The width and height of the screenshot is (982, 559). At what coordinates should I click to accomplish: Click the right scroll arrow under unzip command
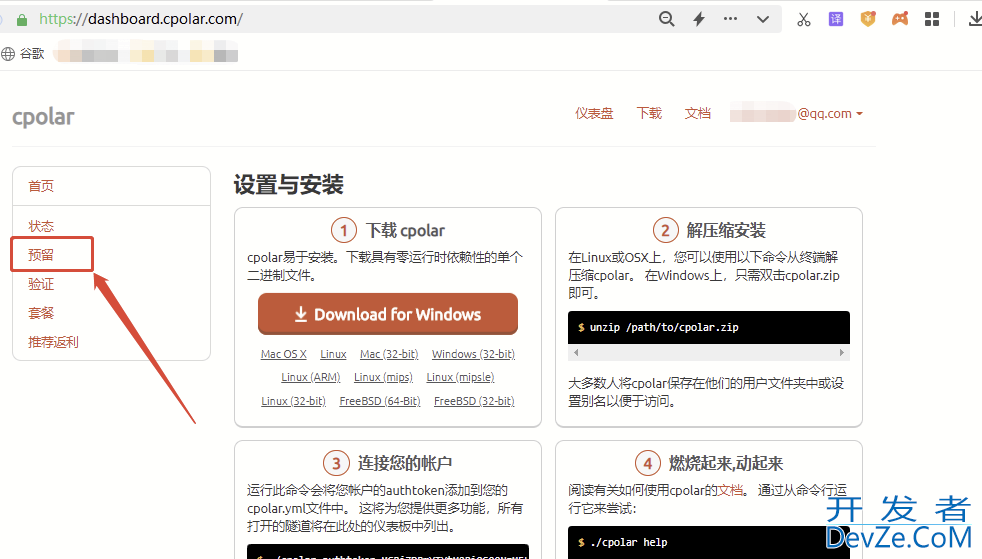click(x=842, y=353)
